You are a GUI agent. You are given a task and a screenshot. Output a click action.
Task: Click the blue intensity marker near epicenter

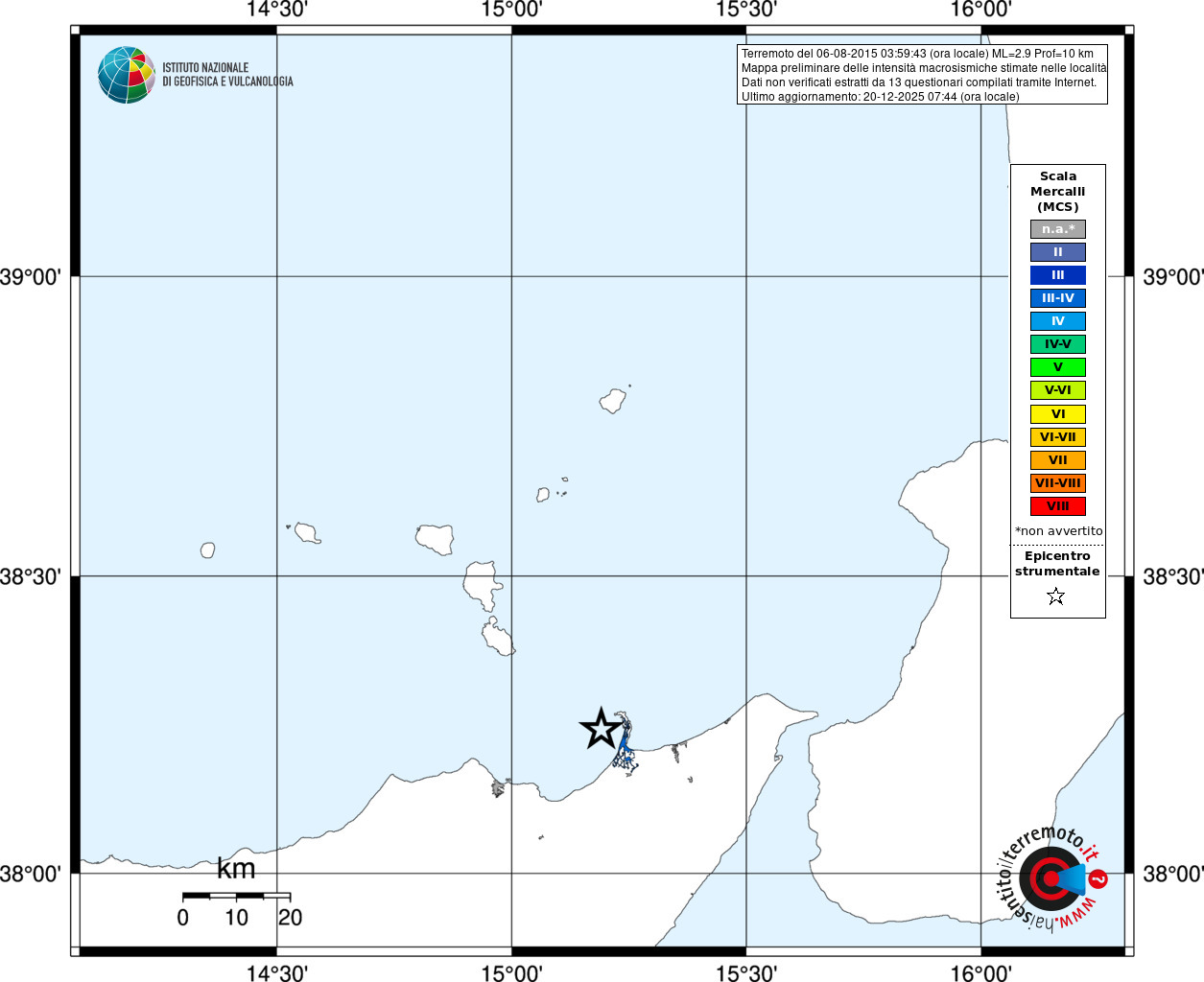pyautogui.click(x=624, y=744)
